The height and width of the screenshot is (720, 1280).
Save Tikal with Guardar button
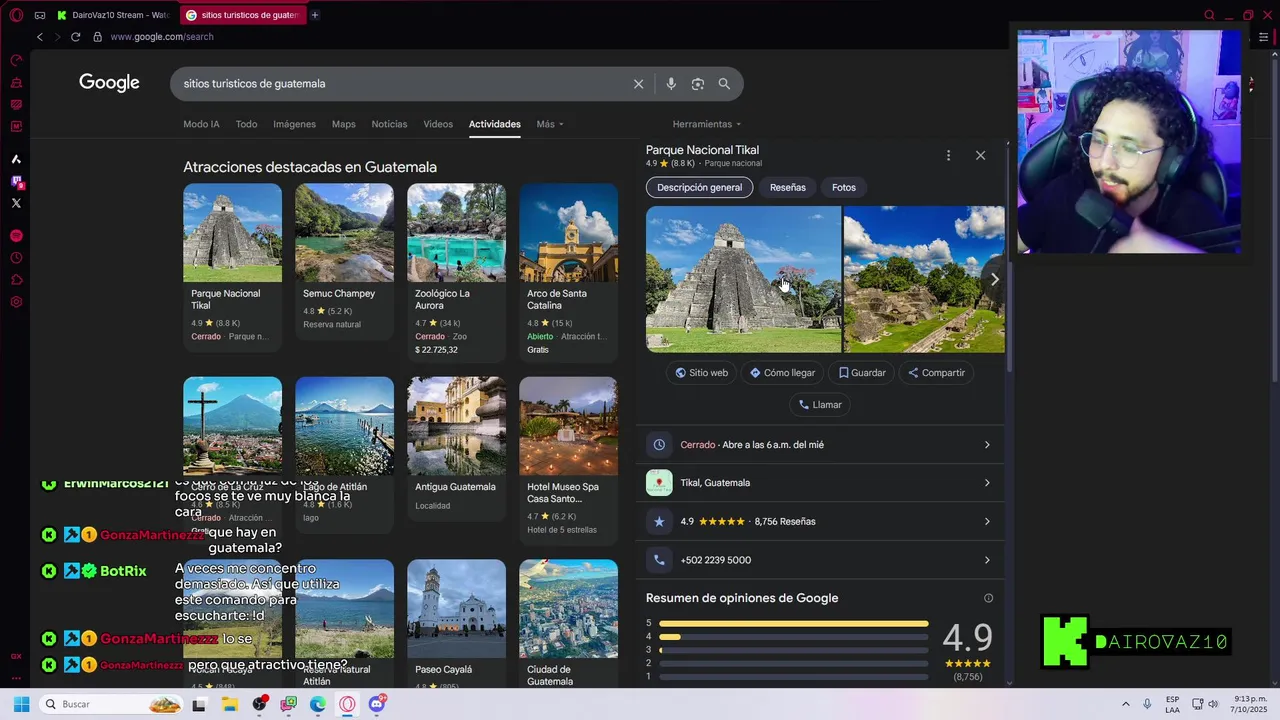pyautogui.click(x=862, y=373)
